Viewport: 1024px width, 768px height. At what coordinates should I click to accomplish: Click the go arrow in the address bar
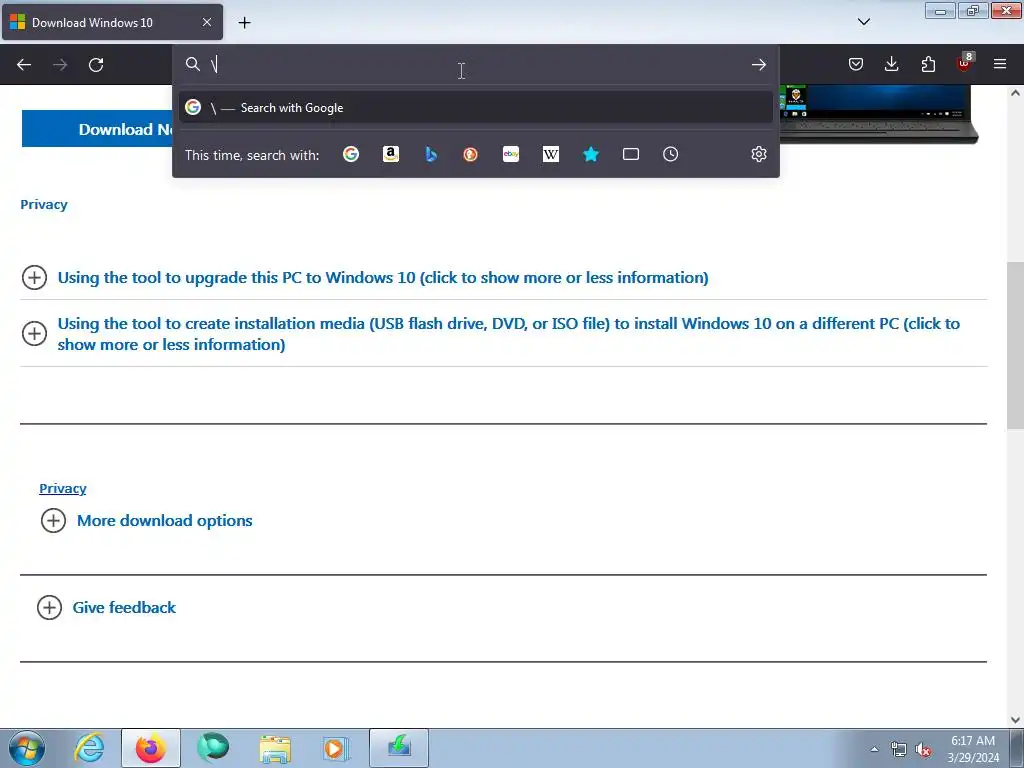(x=758, y=65)
